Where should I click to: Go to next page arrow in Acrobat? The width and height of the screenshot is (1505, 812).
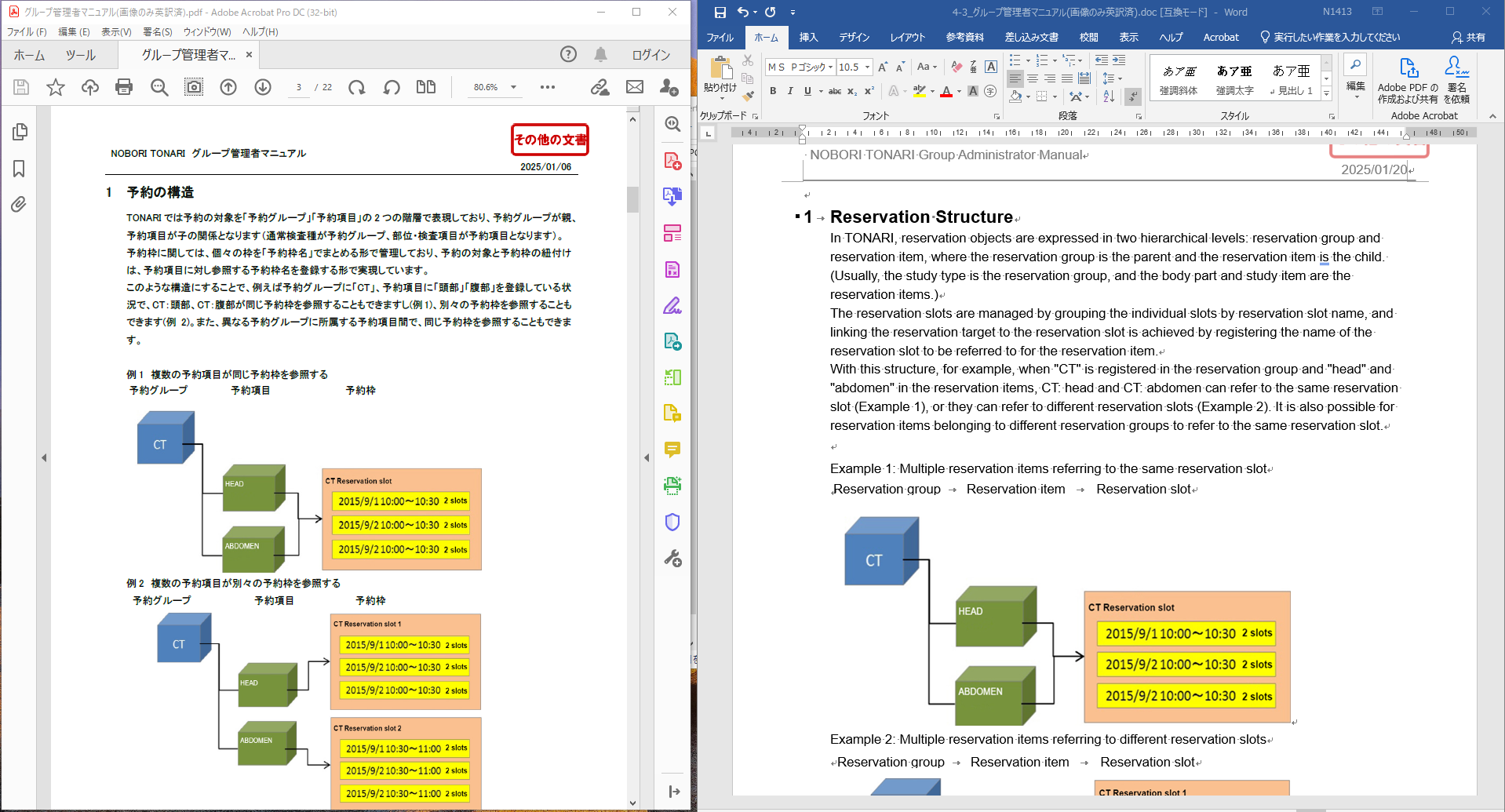[x=263, y=87]
